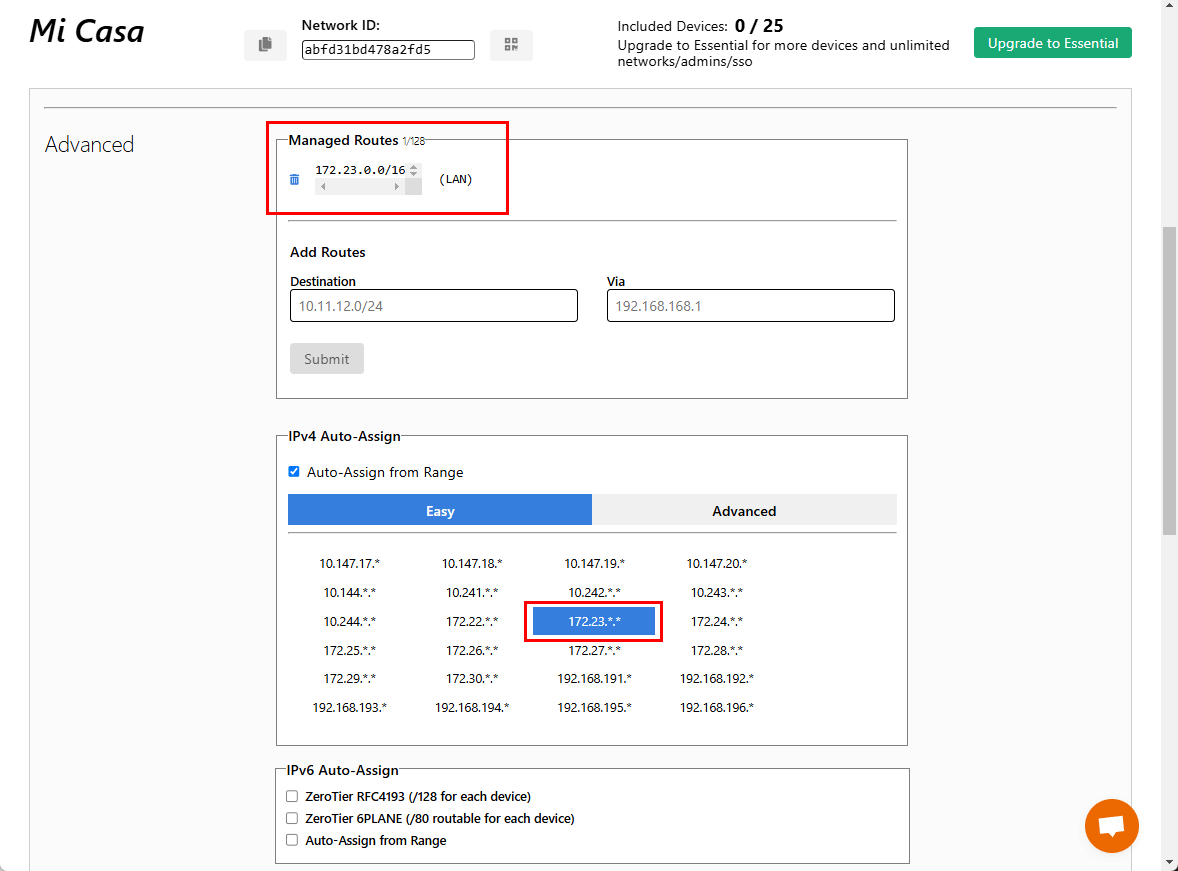Increment the managed route stepper arrow

pos(414,167)
